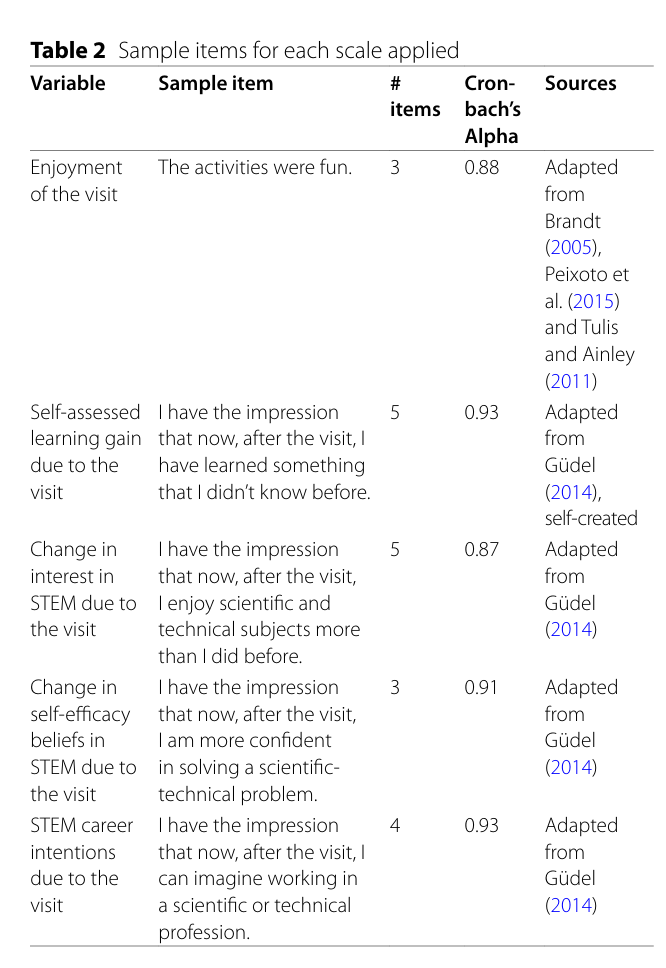Open Güdel 2014 link in learning gain row

point(571,493)
